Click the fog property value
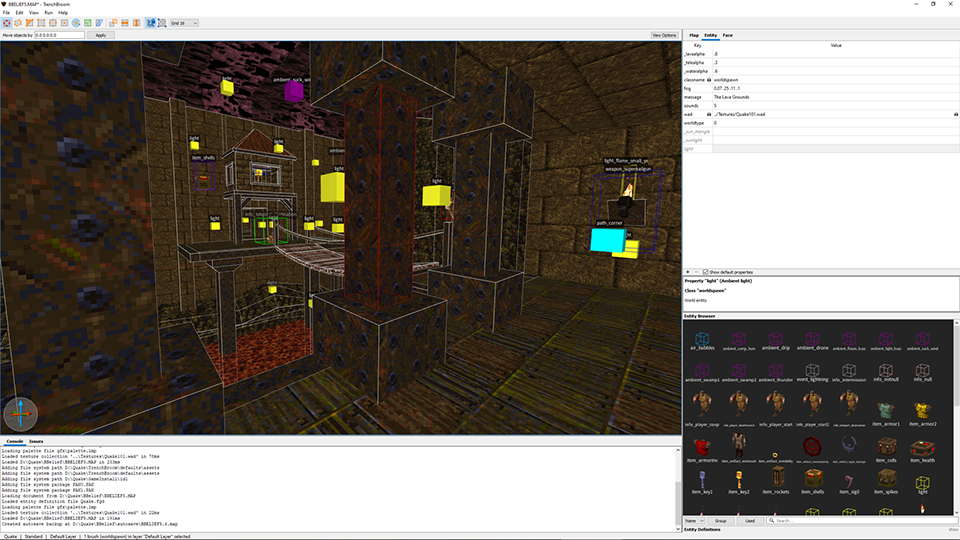 pos(727,88)
